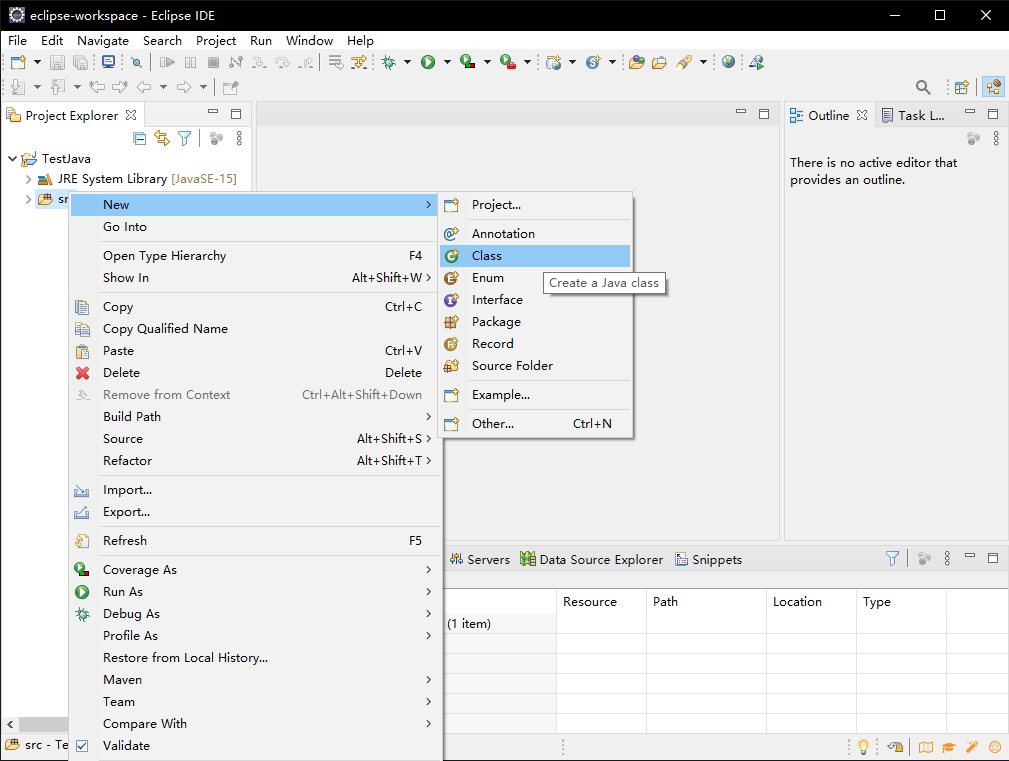The width and height of the screenshot is (1009, 761).
Task: Collapse All in Project Explorer
Action: (x=139, y=138)
